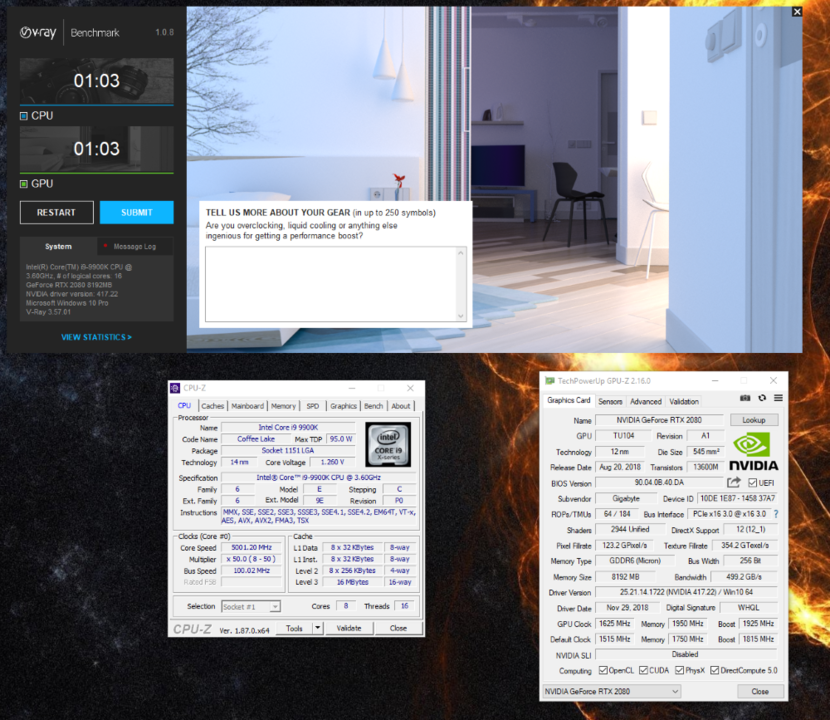Open the NVIDIA GeForce RTX 2080 GPU selector dropdown
This screenshot has width=830, height=720.
tap(611, 691)
